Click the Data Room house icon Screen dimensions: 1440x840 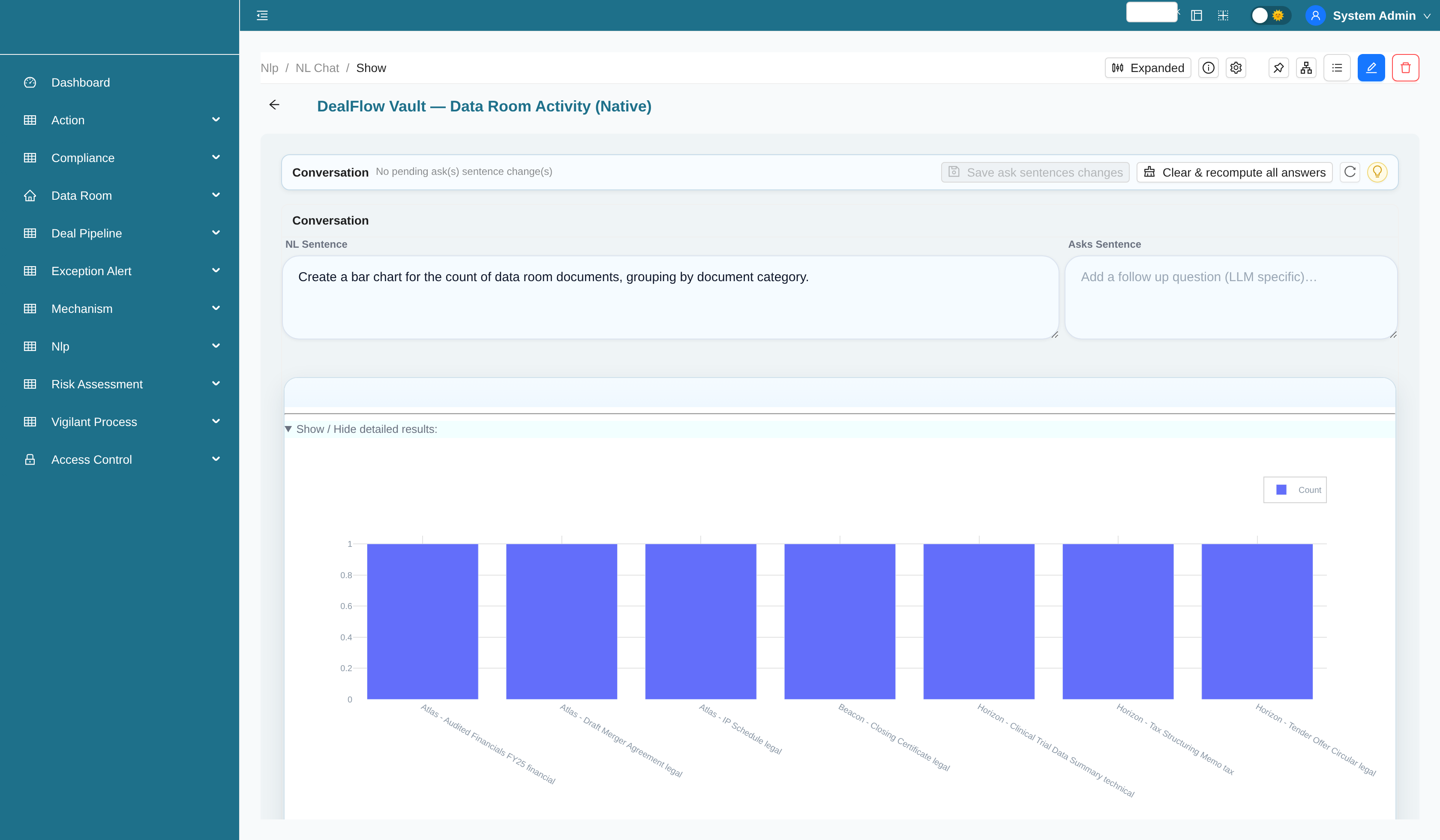click(30, 196)
